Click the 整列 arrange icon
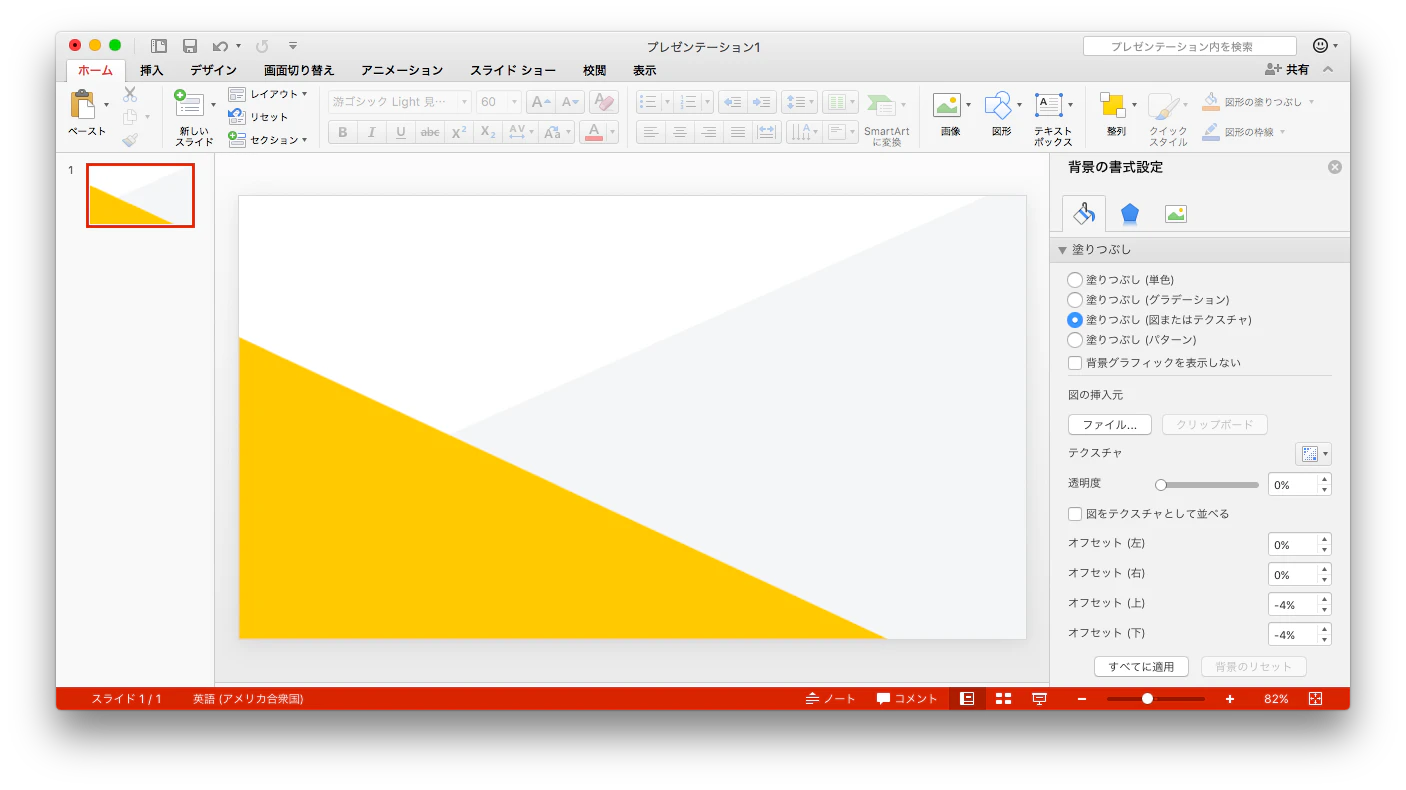 [x=1112, y=105]
